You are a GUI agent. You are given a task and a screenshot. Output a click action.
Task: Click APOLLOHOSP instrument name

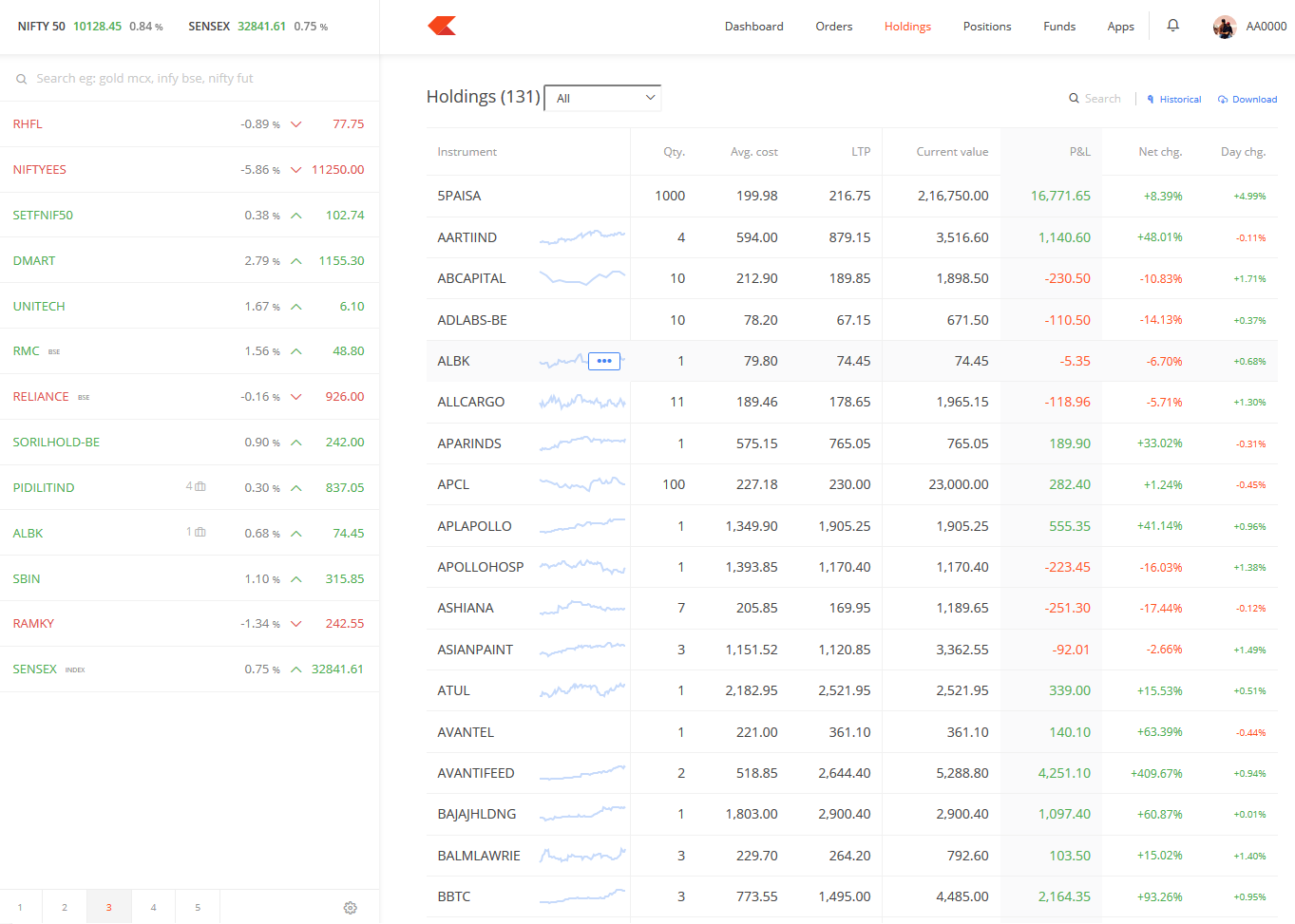tap(481, 567)
